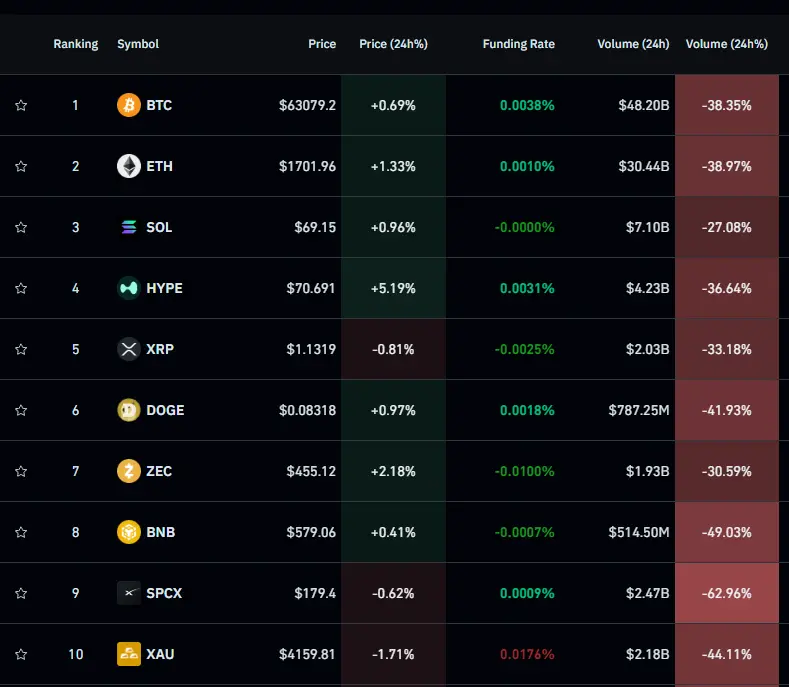Open the HYPE symbol link

tap(165, 288)
